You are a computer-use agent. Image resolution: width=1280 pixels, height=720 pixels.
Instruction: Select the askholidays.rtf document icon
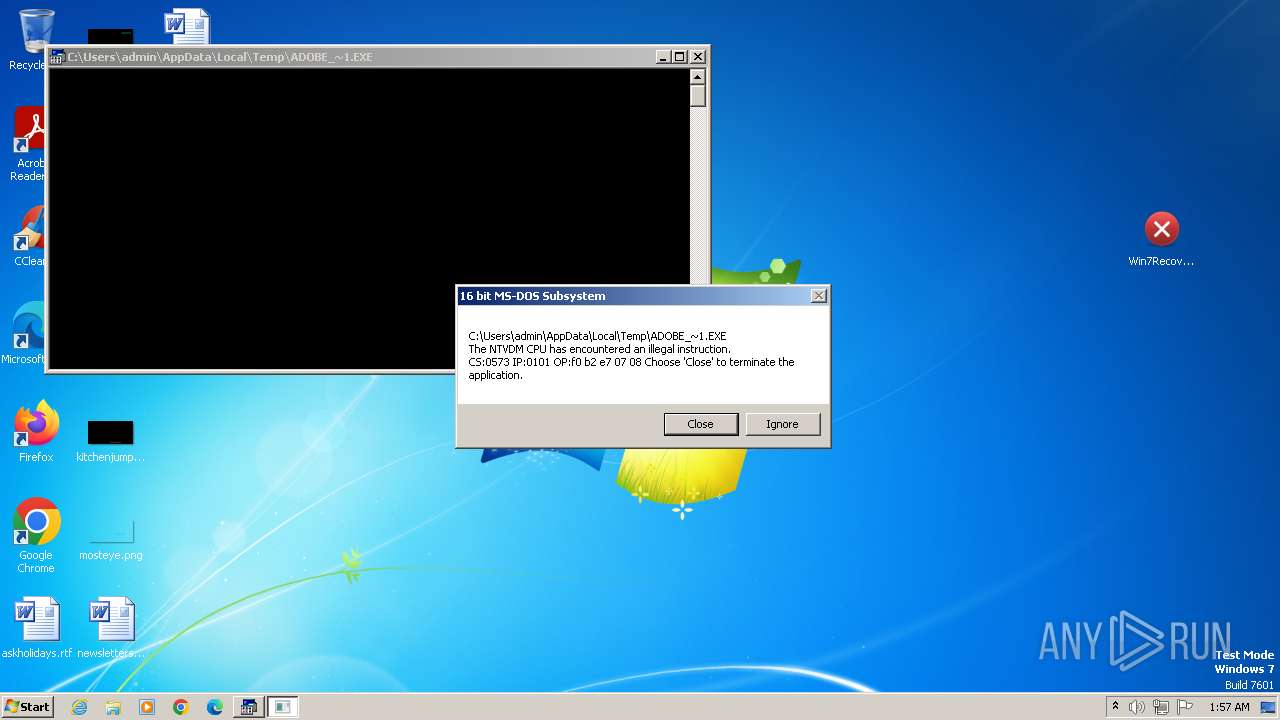pos(37,628)
